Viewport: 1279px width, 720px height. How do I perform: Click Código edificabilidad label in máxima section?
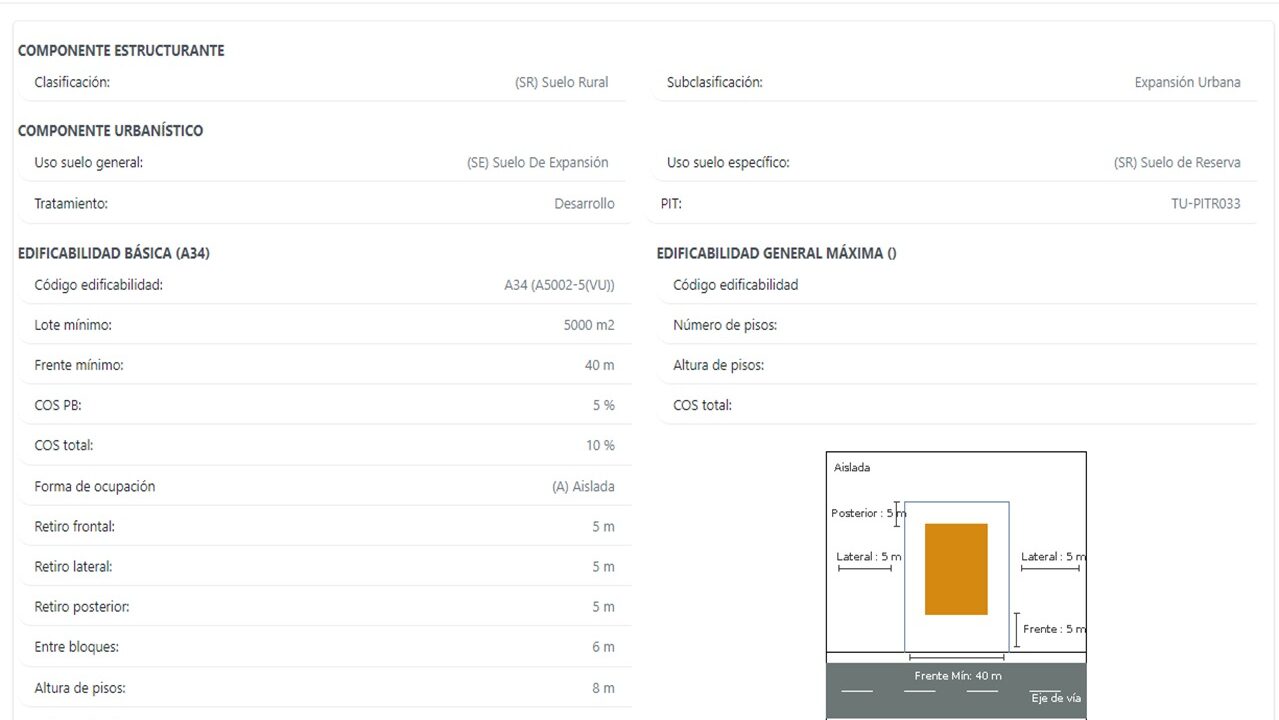click(736, 286)
